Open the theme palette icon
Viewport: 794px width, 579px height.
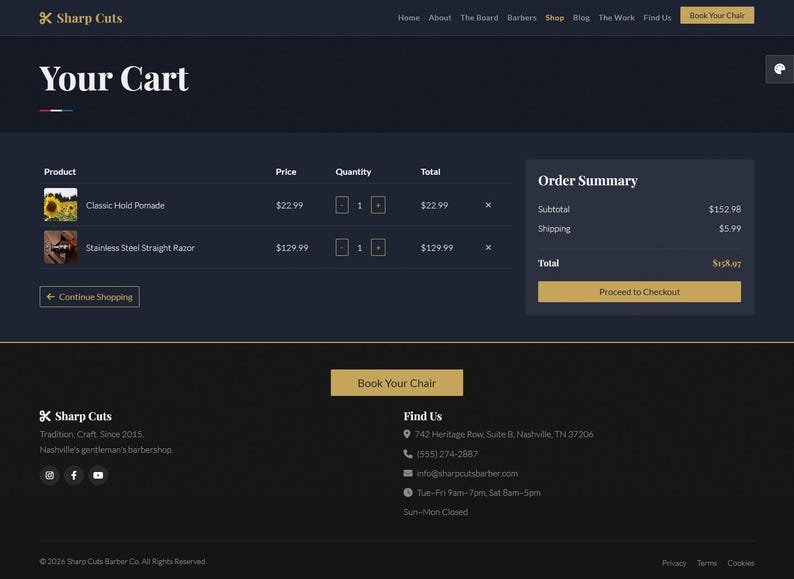[780, 69]
